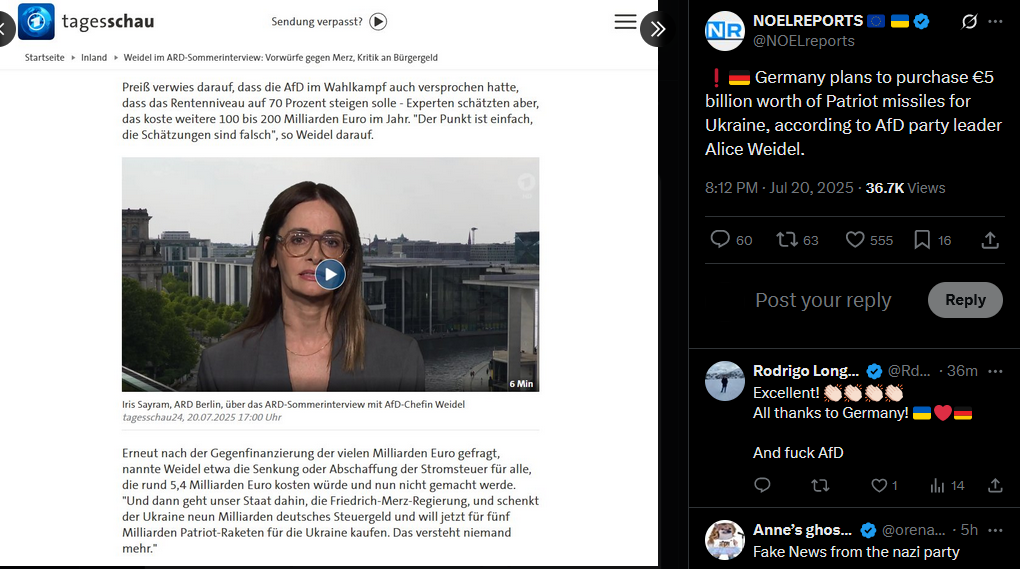This screenshot has height=569, width=1020.
Task: Open more options on NOELREPORTS post
Action: tap(995, 21)
